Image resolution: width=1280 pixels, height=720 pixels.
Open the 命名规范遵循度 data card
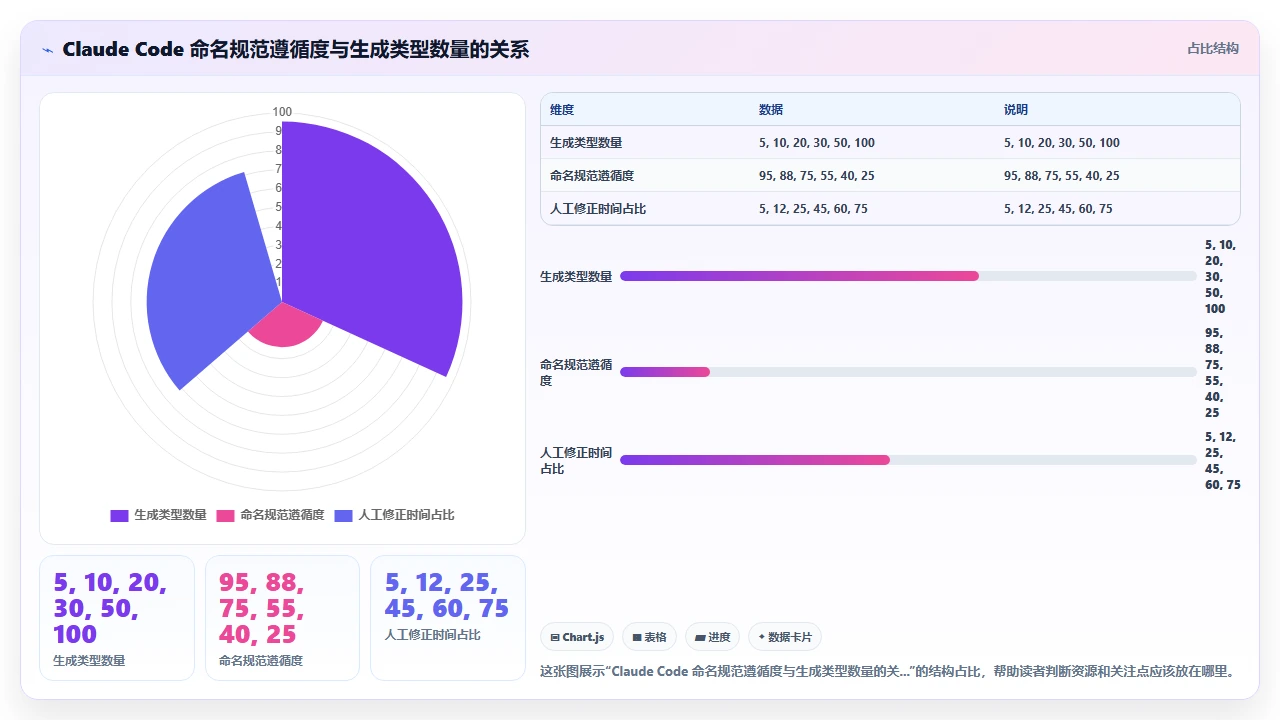282,618
